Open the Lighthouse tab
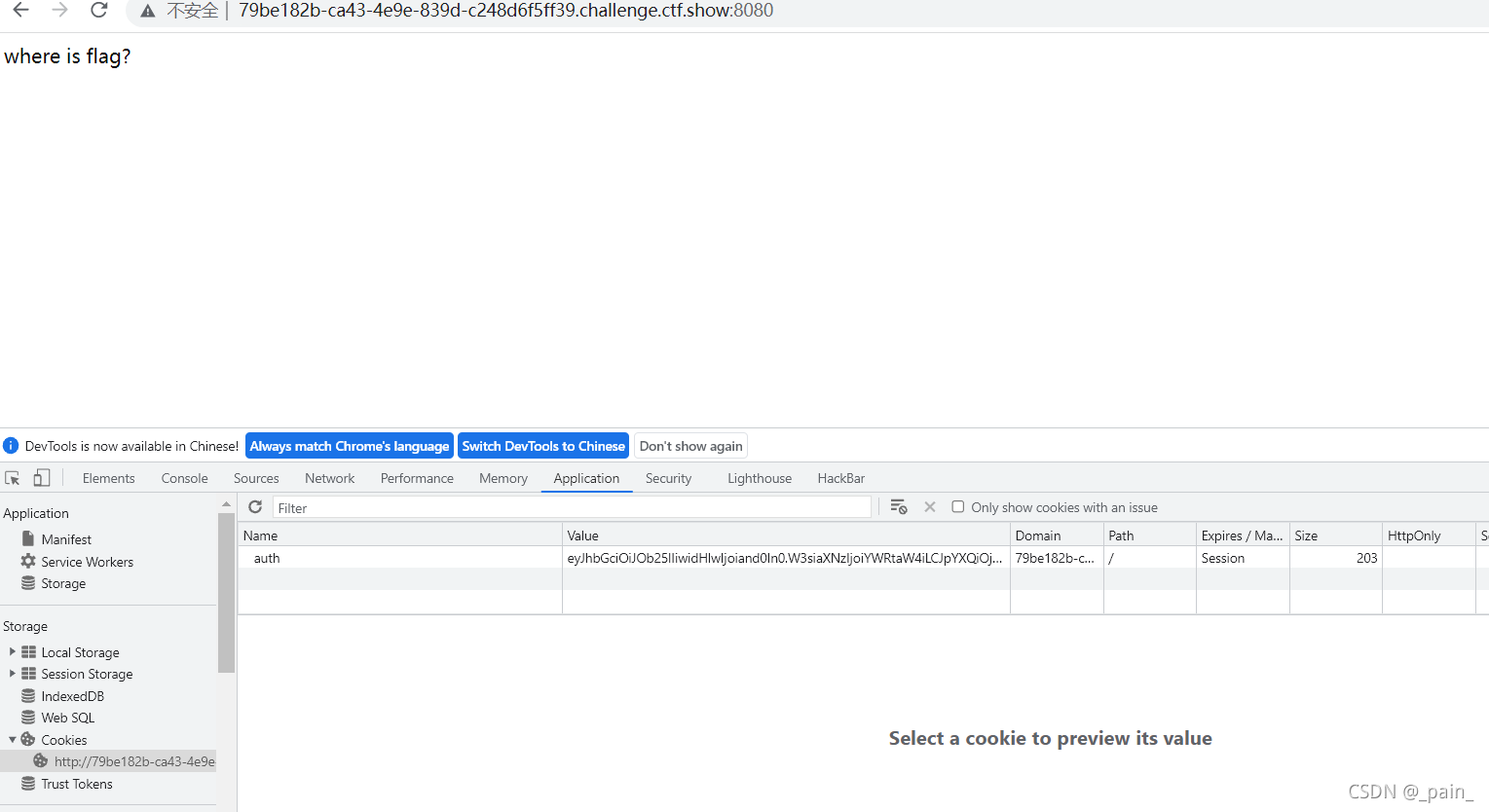 coord(760,478)
